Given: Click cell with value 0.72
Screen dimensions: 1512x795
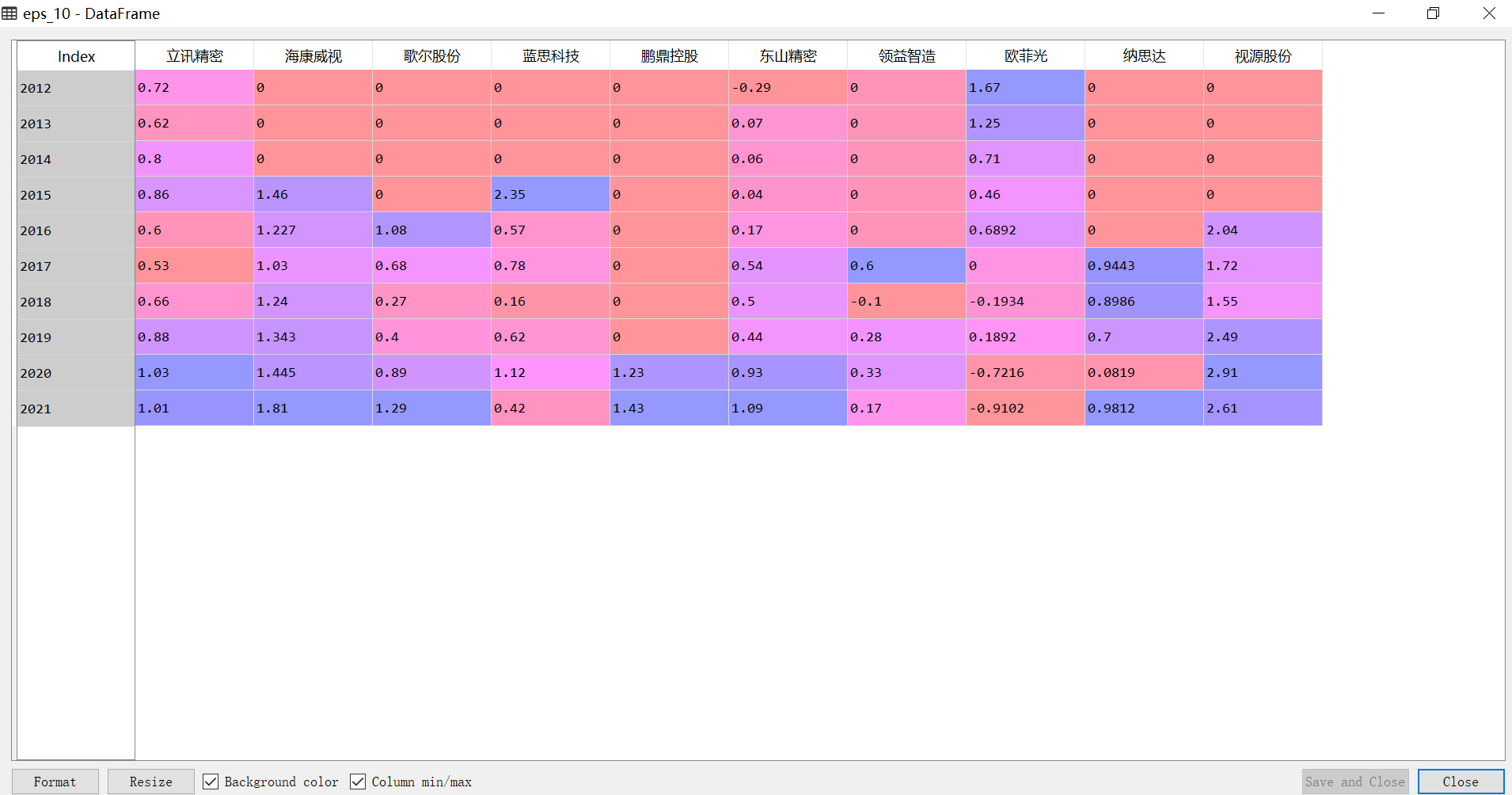Looking at the screenshot, I should click(x=195, y=87).
